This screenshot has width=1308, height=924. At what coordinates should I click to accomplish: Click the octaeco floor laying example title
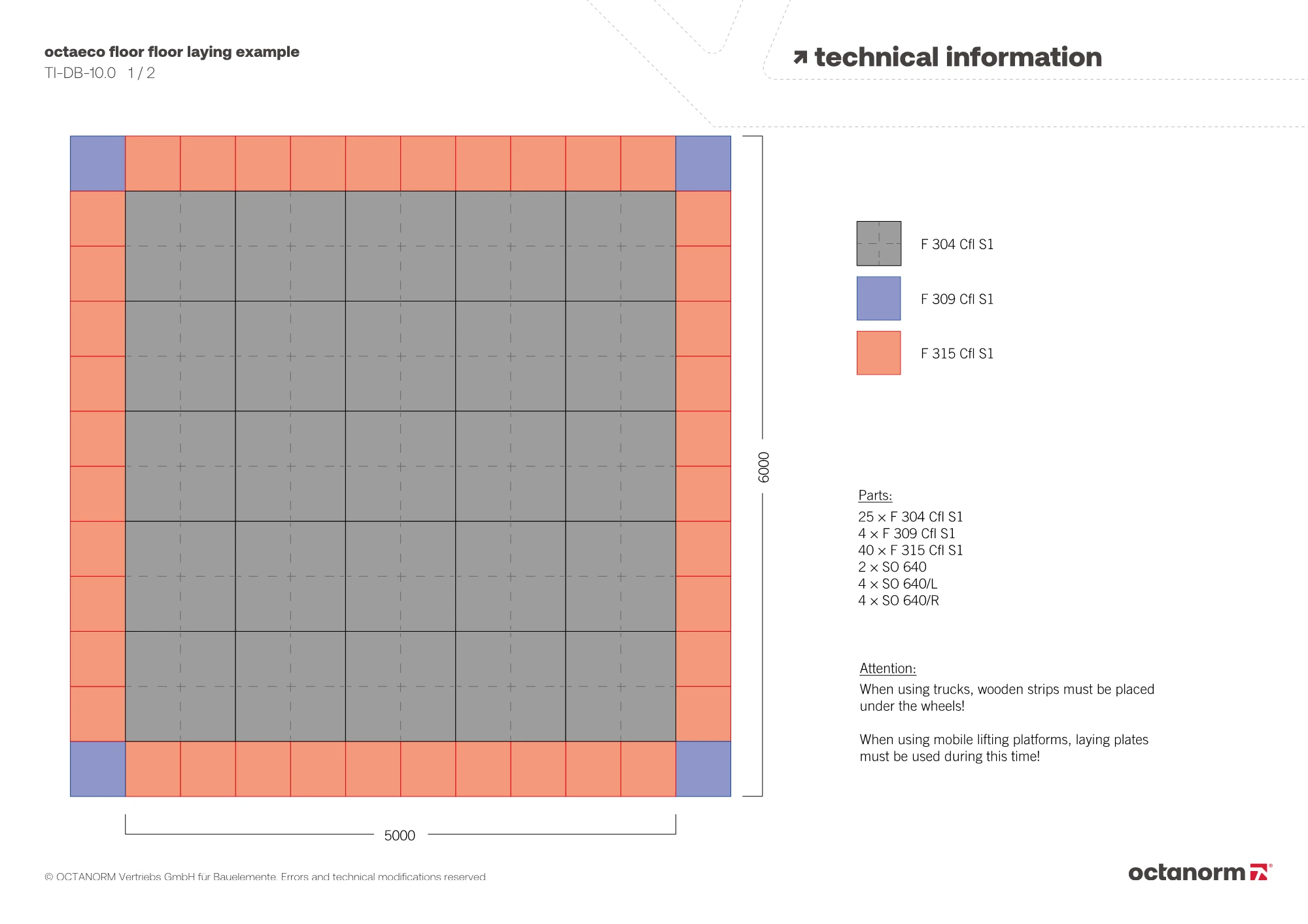pos(172,52)
